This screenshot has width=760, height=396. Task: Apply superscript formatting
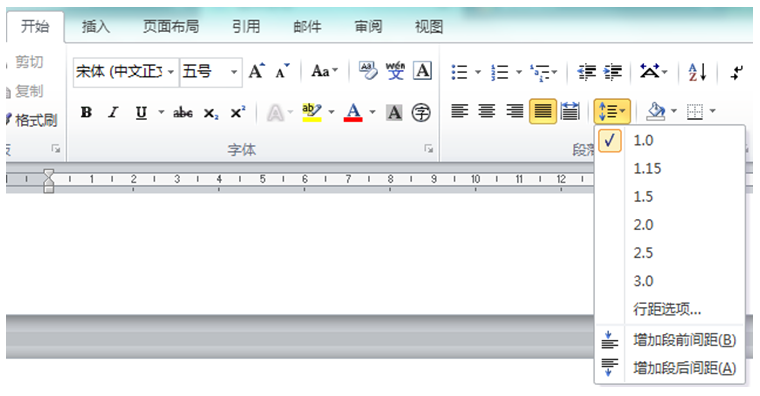pos(238,112)
